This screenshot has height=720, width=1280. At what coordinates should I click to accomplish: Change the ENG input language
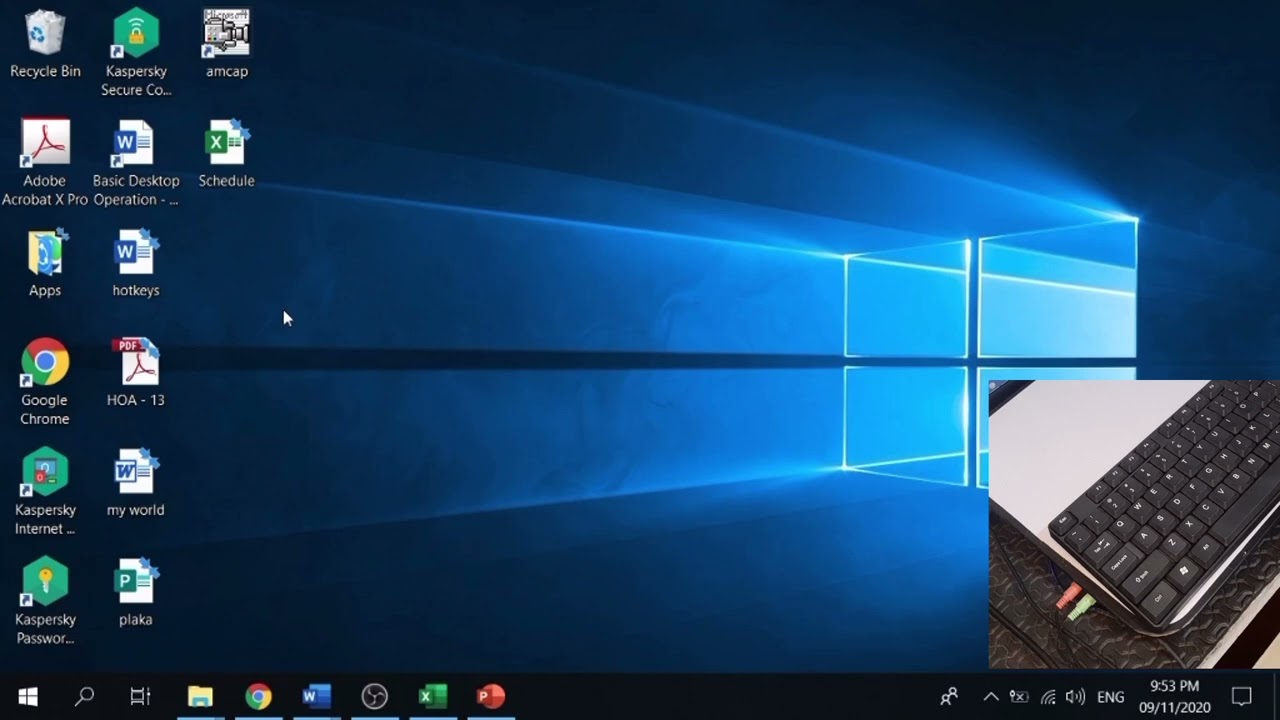click(1110, 697)
